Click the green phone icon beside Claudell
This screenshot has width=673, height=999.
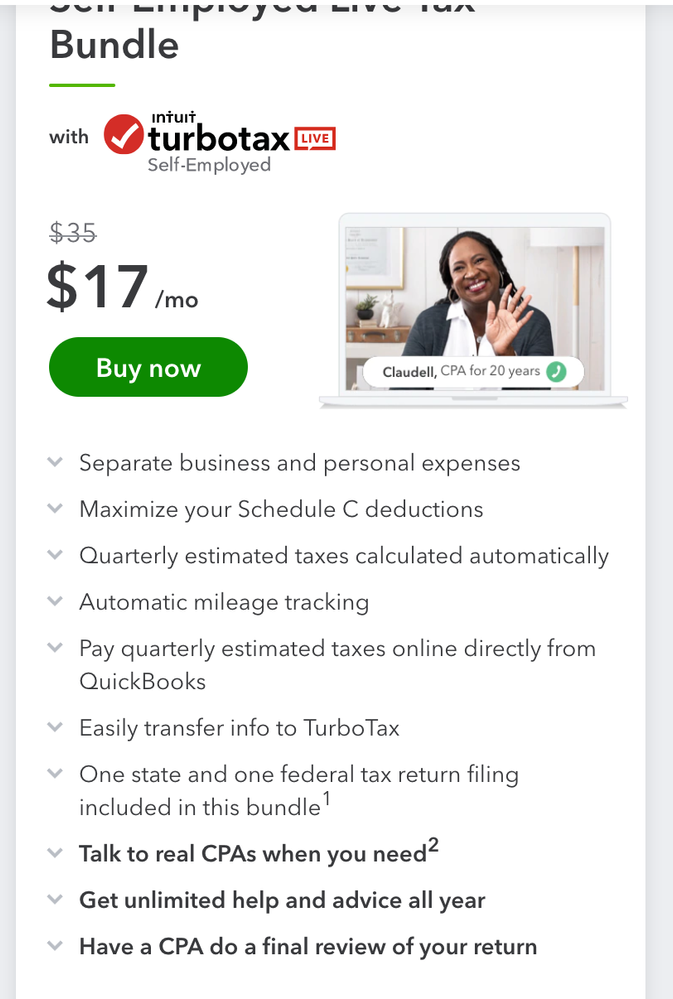tap(556, 372)
